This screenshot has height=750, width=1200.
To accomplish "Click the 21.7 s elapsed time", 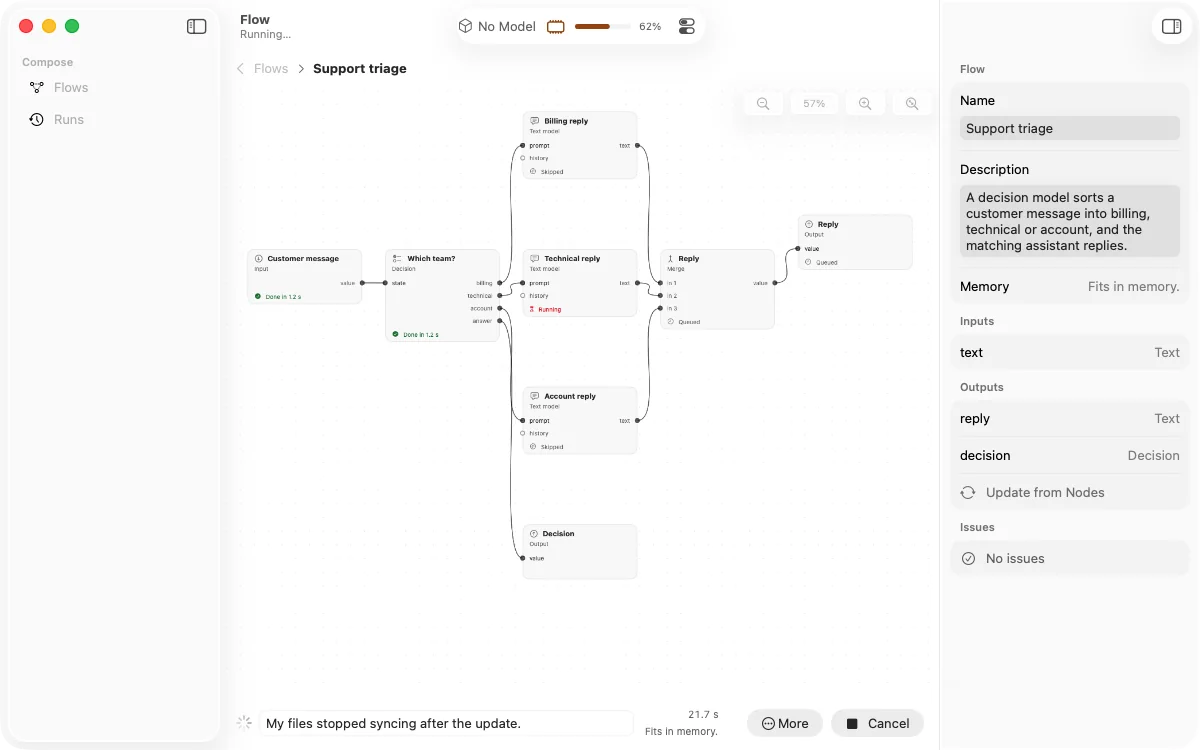I will tap(703, 715).
